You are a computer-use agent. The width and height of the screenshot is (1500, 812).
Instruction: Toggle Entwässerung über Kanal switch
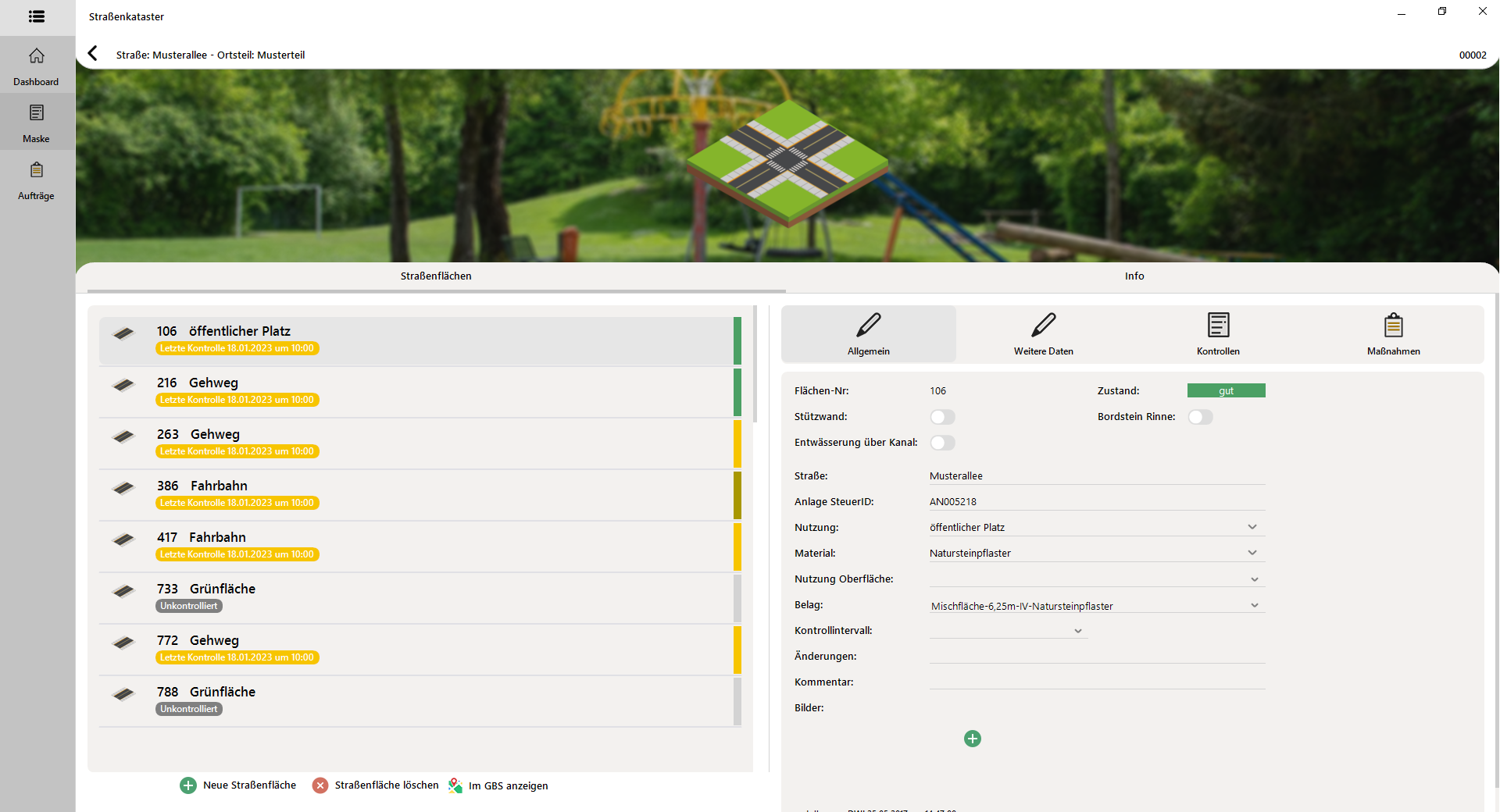[942, 443]
